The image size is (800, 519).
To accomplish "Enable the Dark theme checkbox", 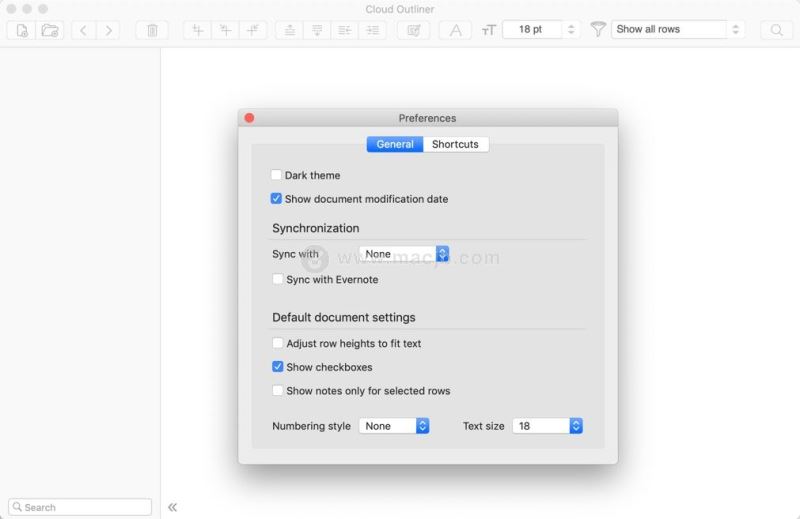I will coord(276,175).
